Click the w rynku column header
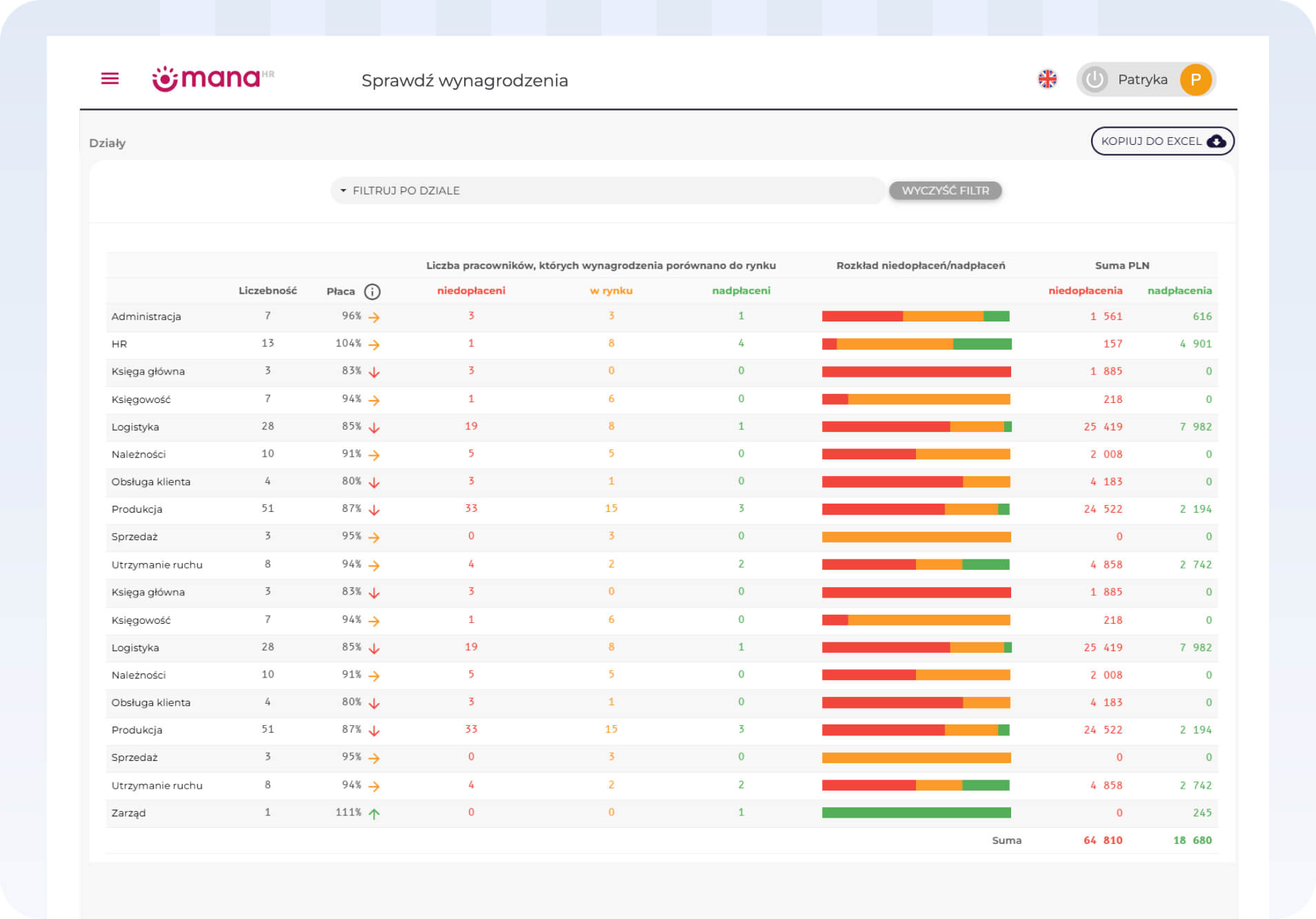1316x919 pixels. point(610,290)
